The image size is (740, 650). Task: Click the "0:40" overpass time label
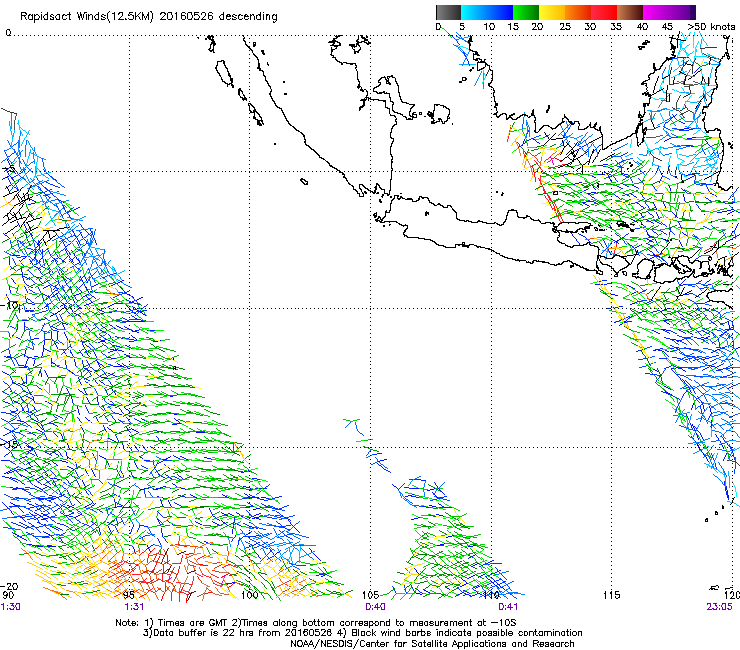(375, 607)
